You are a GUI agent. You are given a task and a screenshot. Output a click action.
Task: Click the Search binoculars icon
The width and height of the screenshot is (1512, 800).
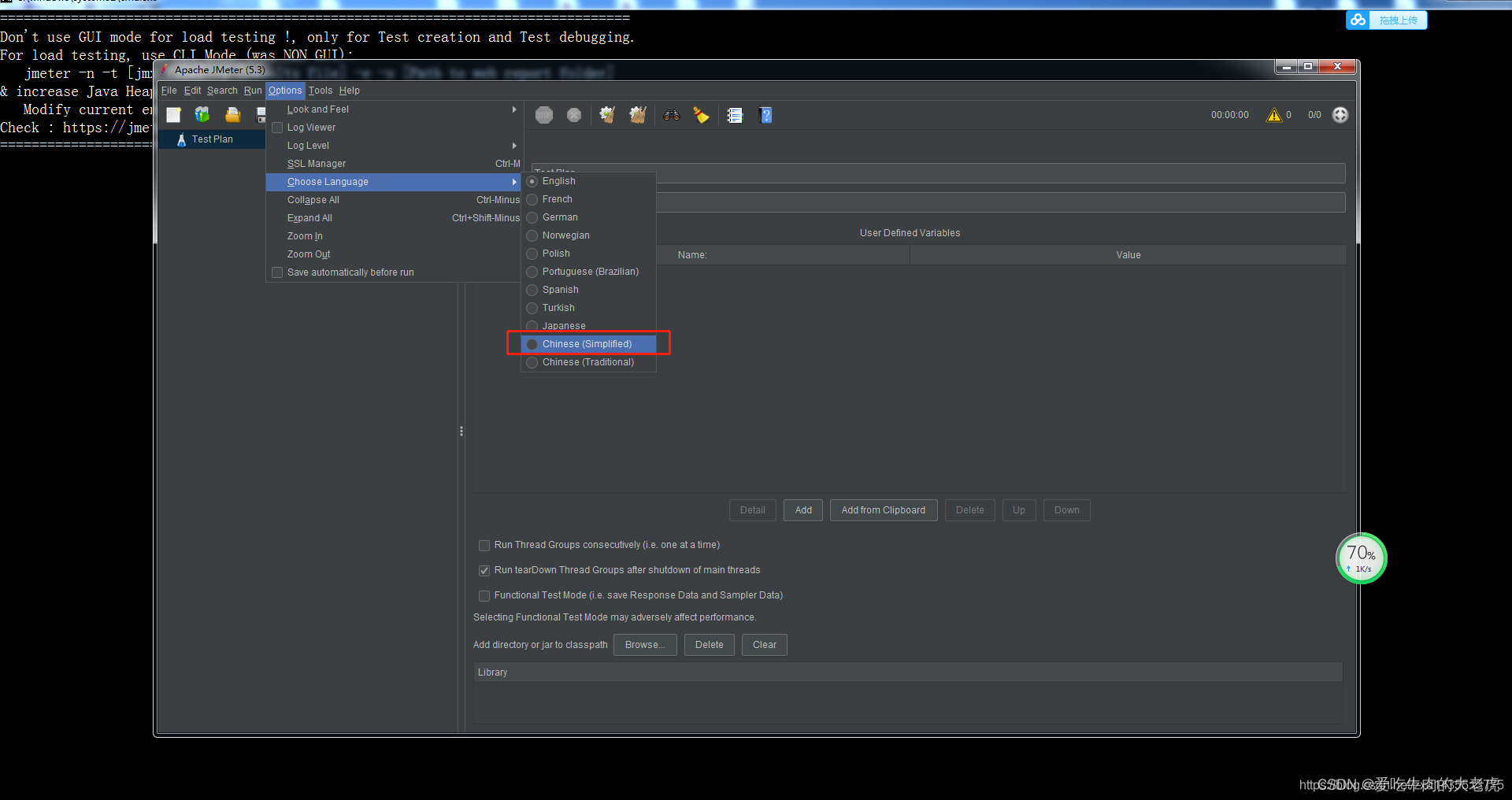coord(671,115)
